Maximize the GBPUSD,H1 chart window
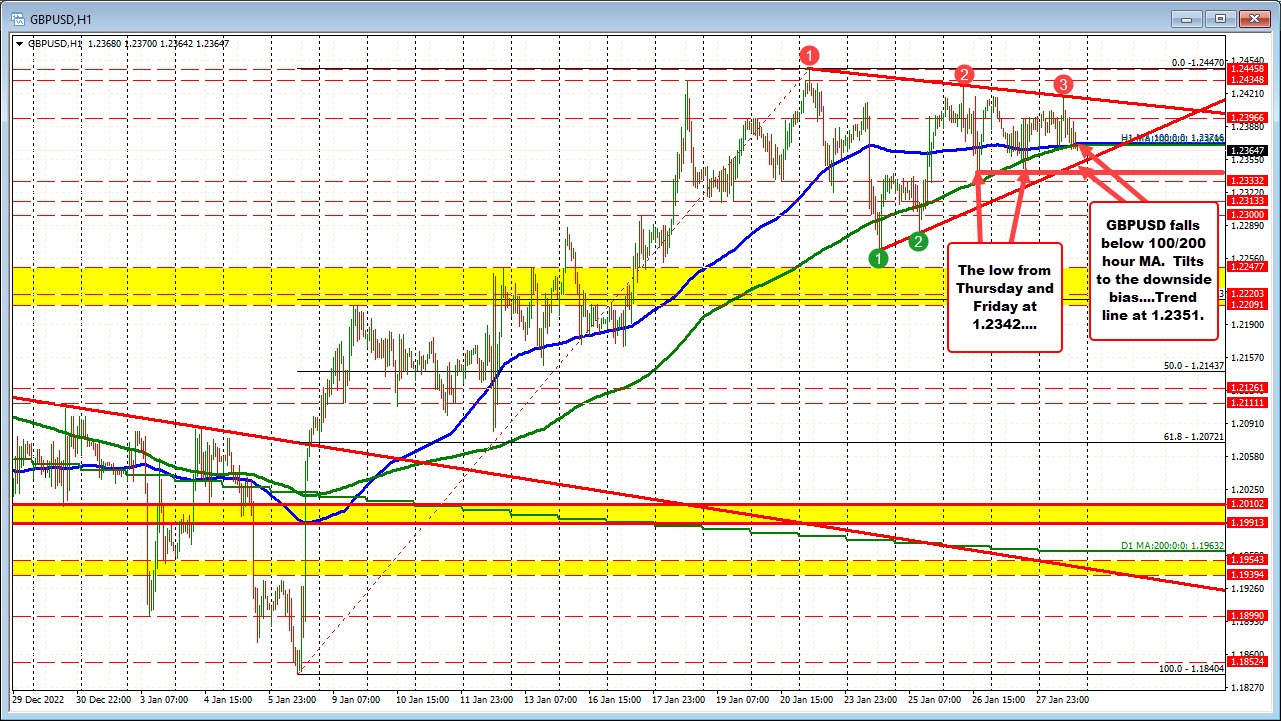 point(1221,18)
